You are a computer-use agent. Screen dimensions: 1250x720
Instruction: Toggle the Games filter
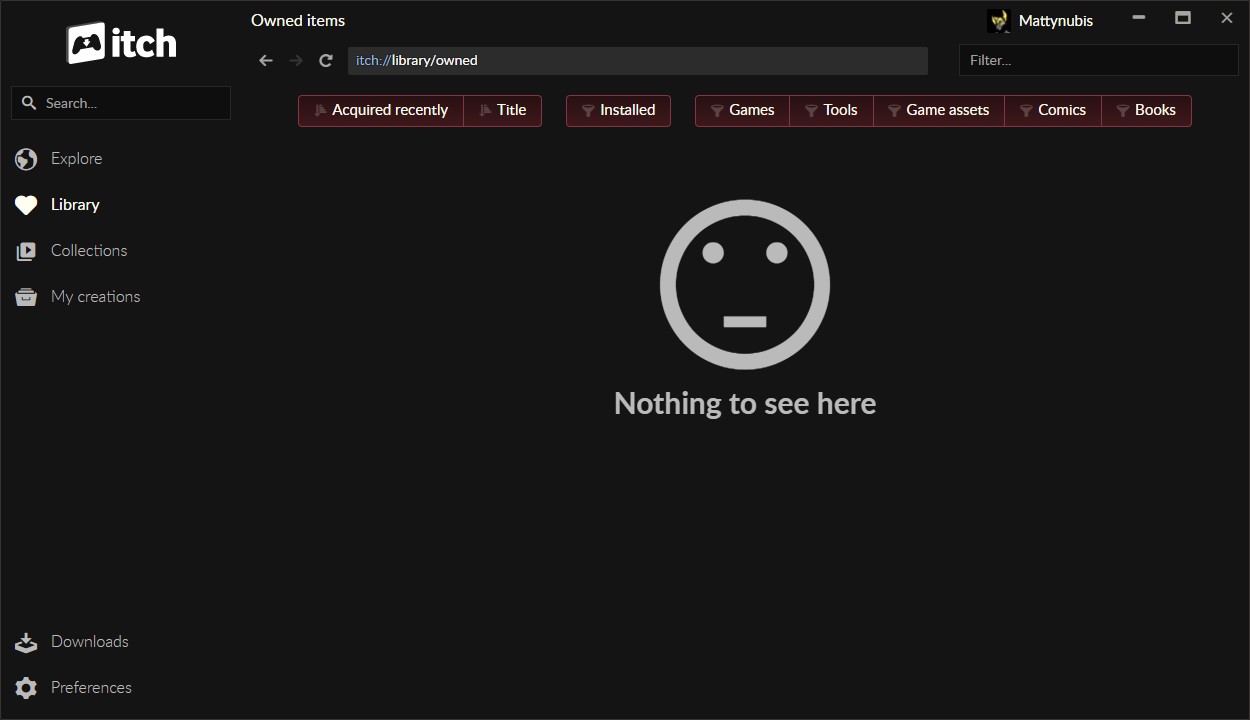[x=743, y=110]
